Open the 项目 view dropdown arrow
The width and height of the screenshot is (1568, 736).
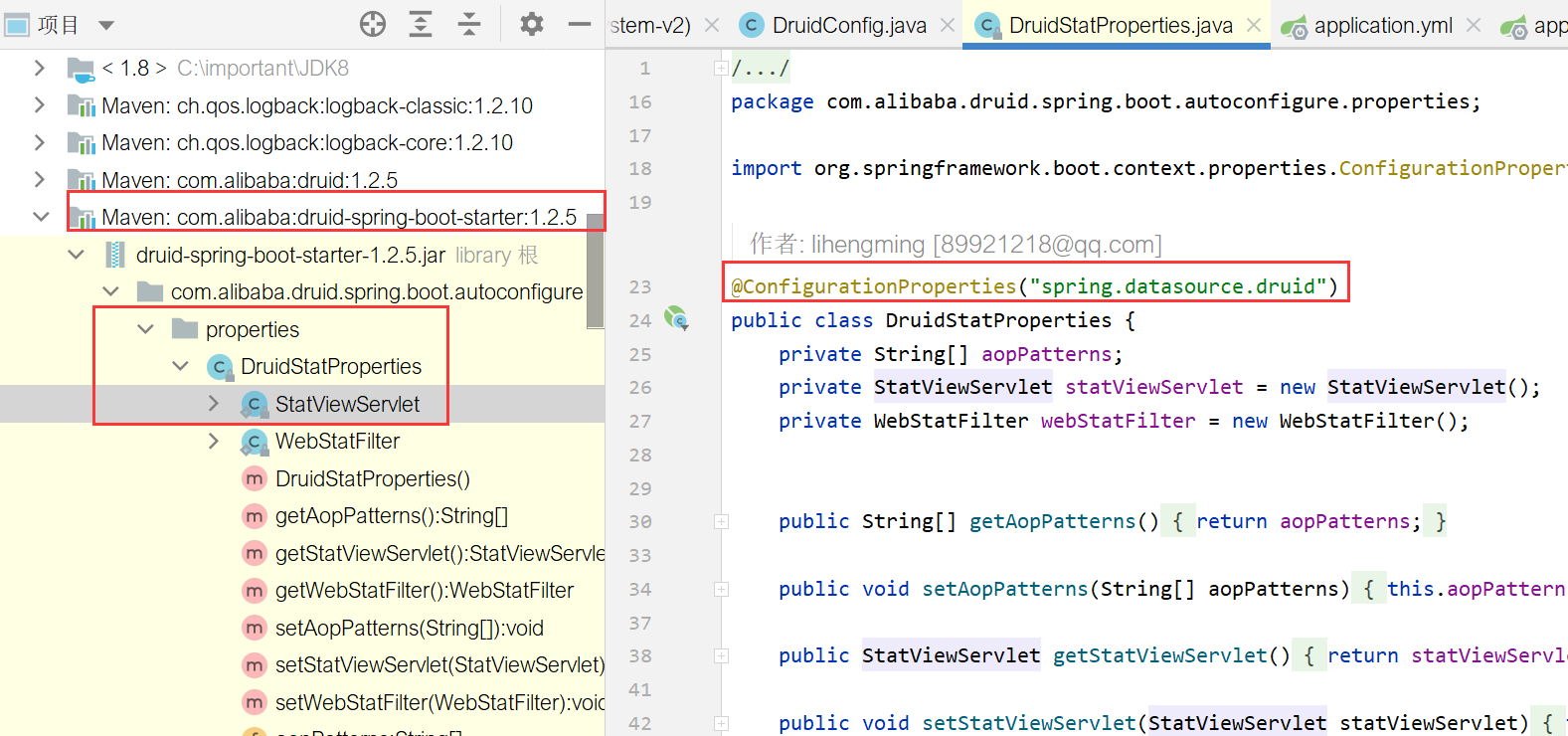(106, 25)
